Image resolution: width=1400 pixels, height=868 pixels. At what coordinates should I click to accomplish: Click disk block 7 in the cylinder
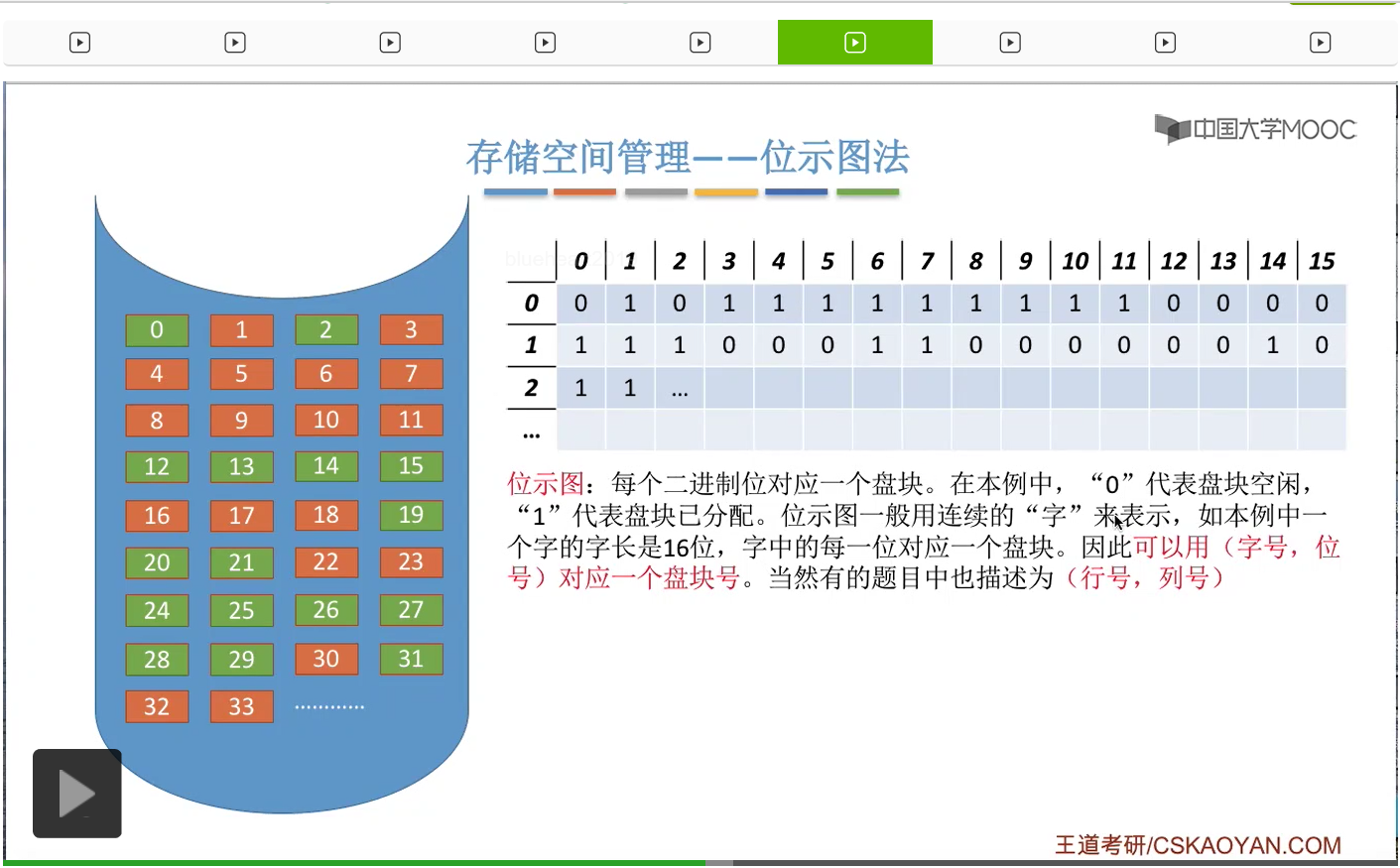point(411,374)
